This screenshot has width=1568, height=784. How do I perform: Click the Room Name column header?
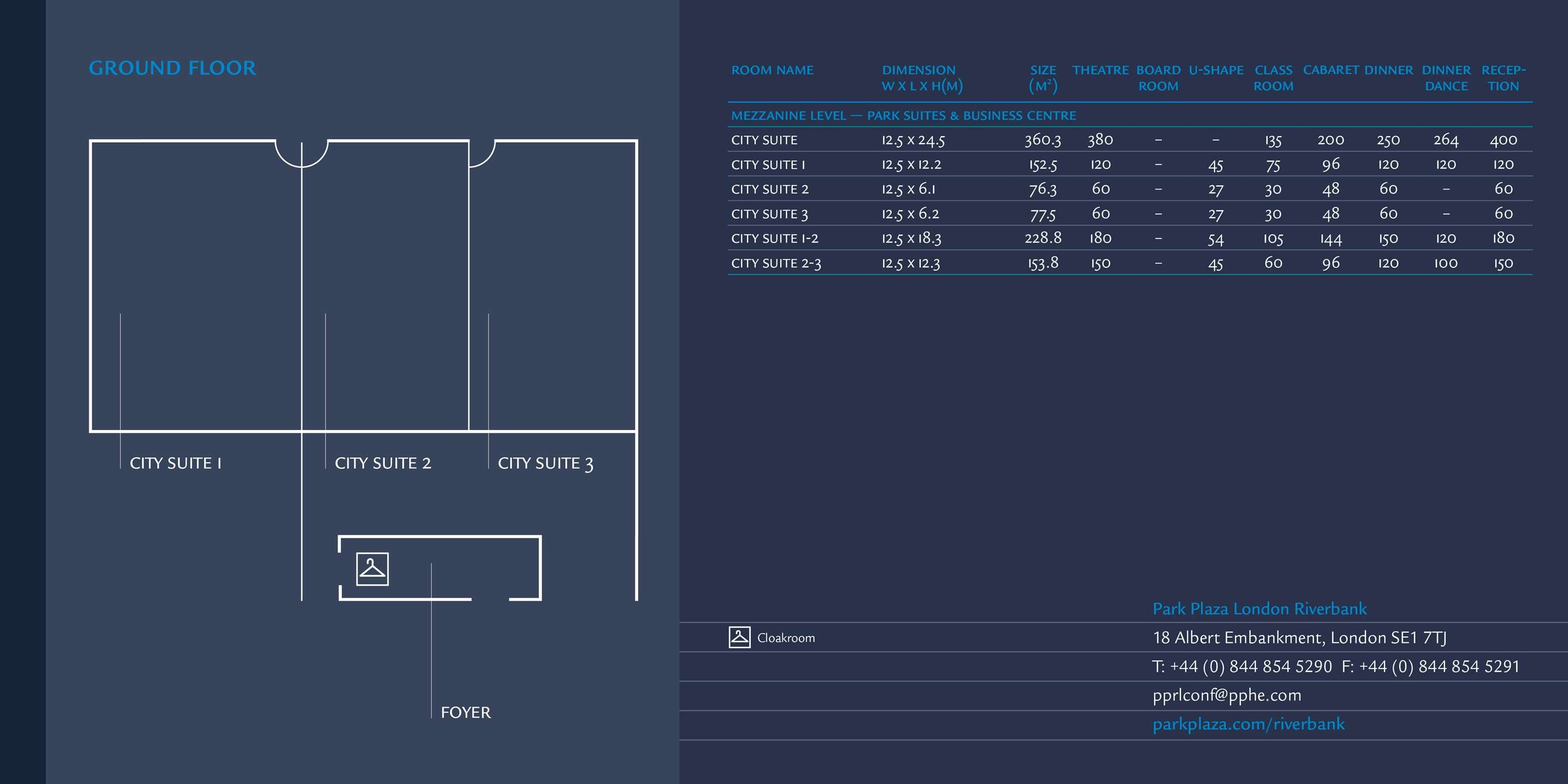(x=772, y=71)
